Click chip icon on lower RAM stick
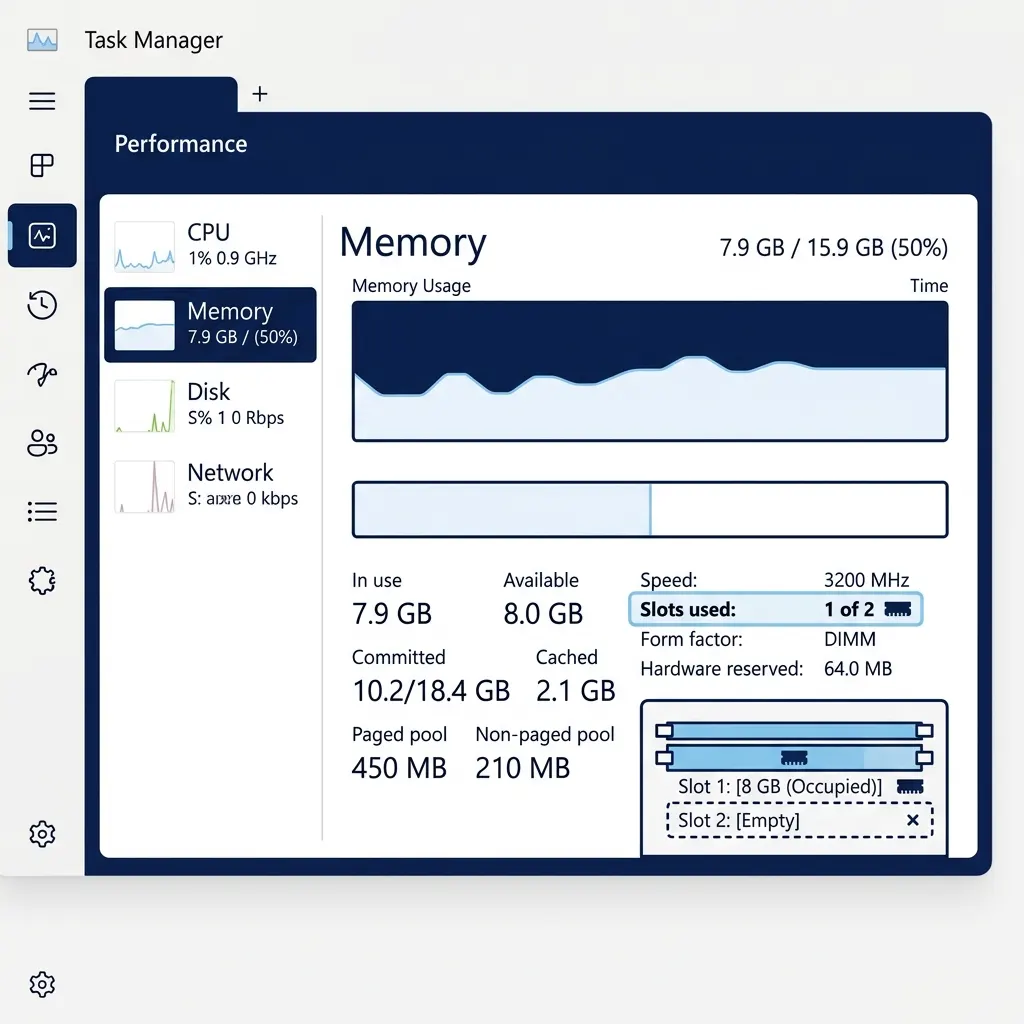Image resolution: width=1024 pixels, height=1024 pixels. 794,758
